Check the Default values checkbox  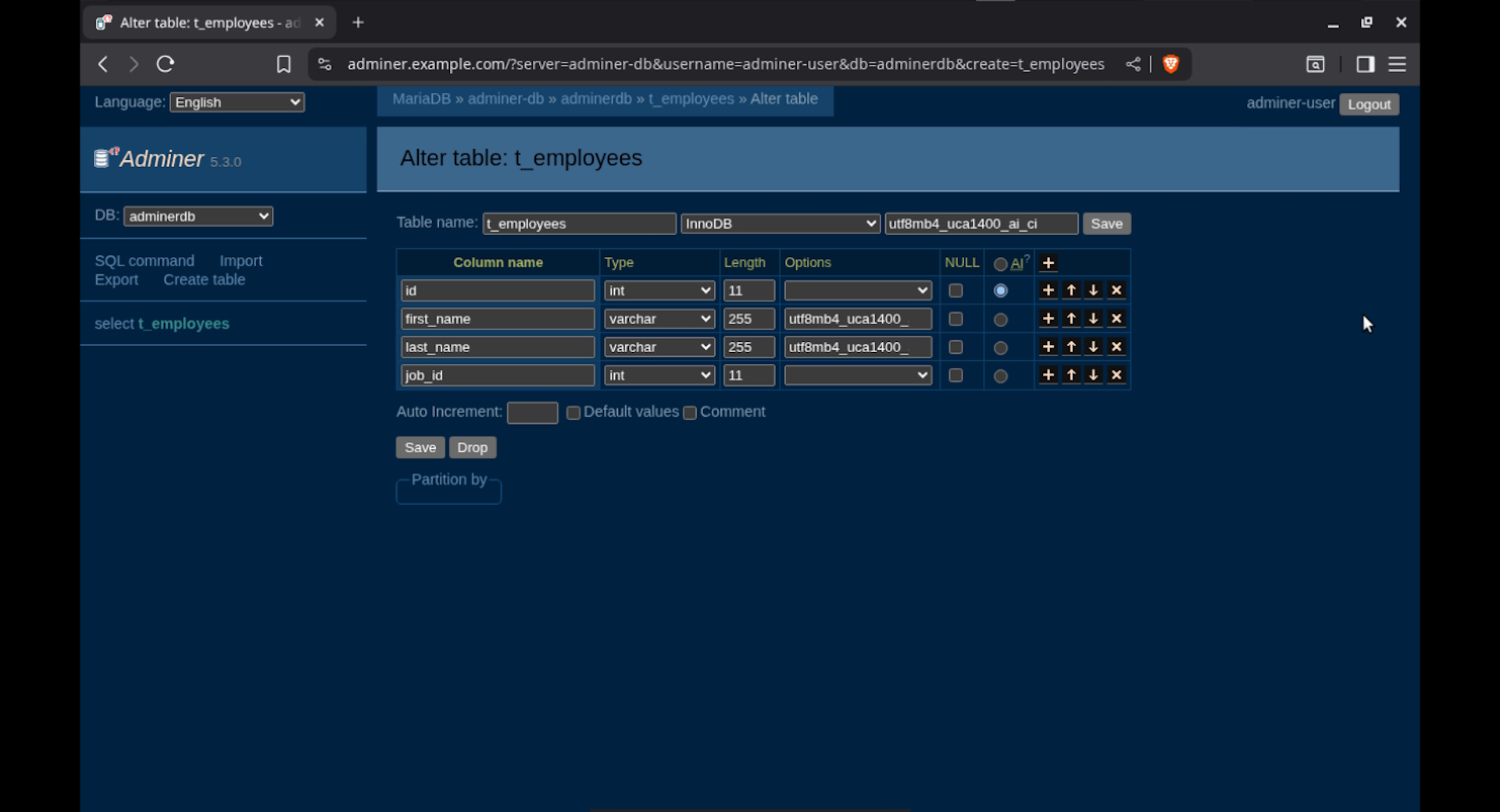tap(573, 413)
